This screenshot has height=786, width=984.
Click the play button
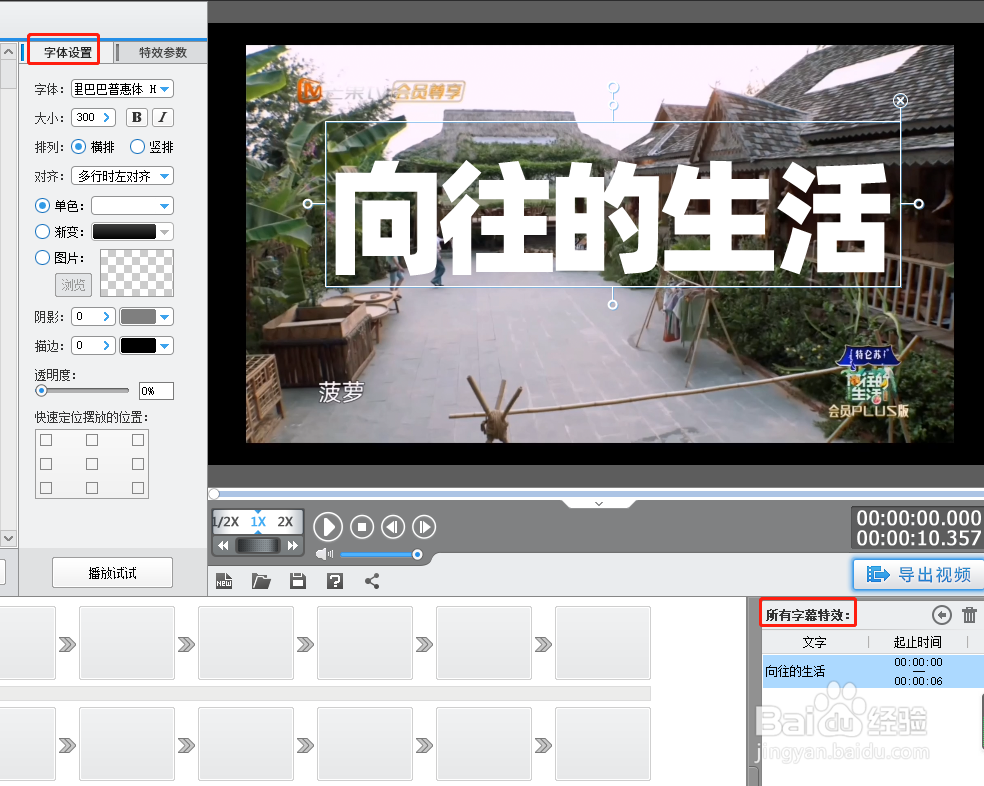pyautogui.click(x=328, y=527)
